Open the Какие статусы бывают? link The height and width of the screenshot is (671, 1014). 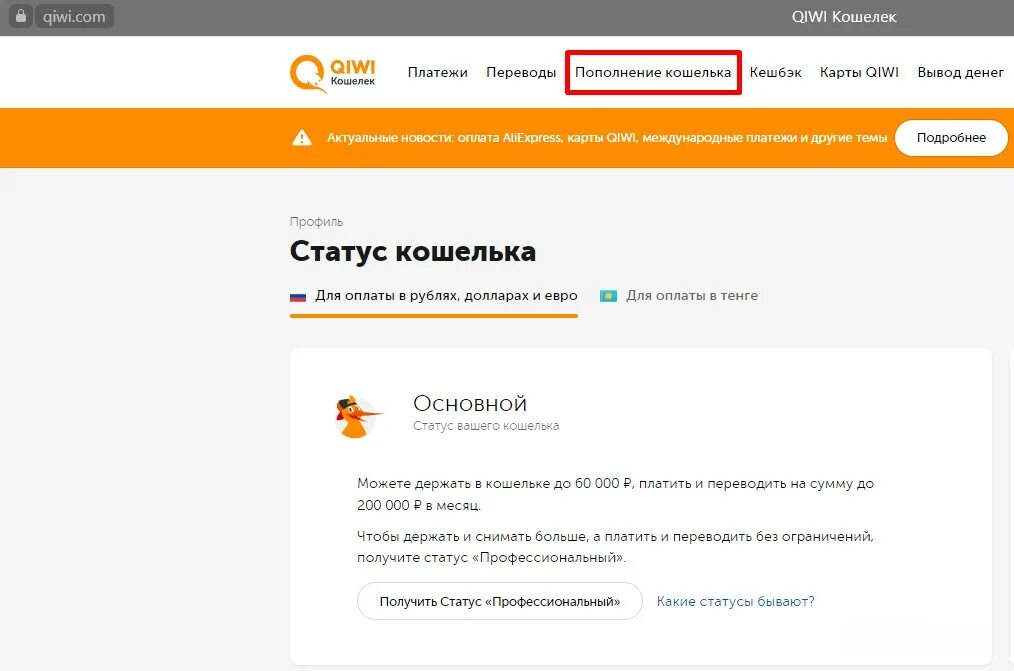[735, 601]
